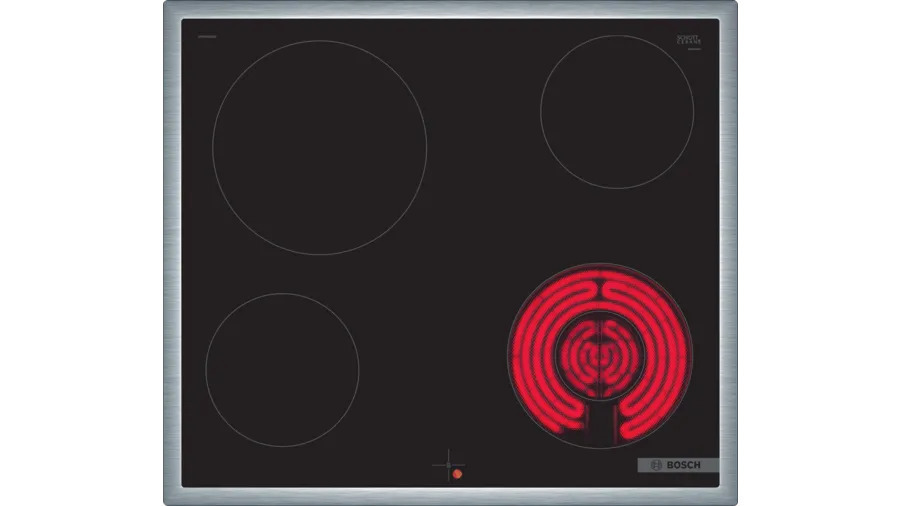Click the red residual heat indicator dot
This screenshot has height=506, width=900.
pyautogui.click(x=457, y=474)
